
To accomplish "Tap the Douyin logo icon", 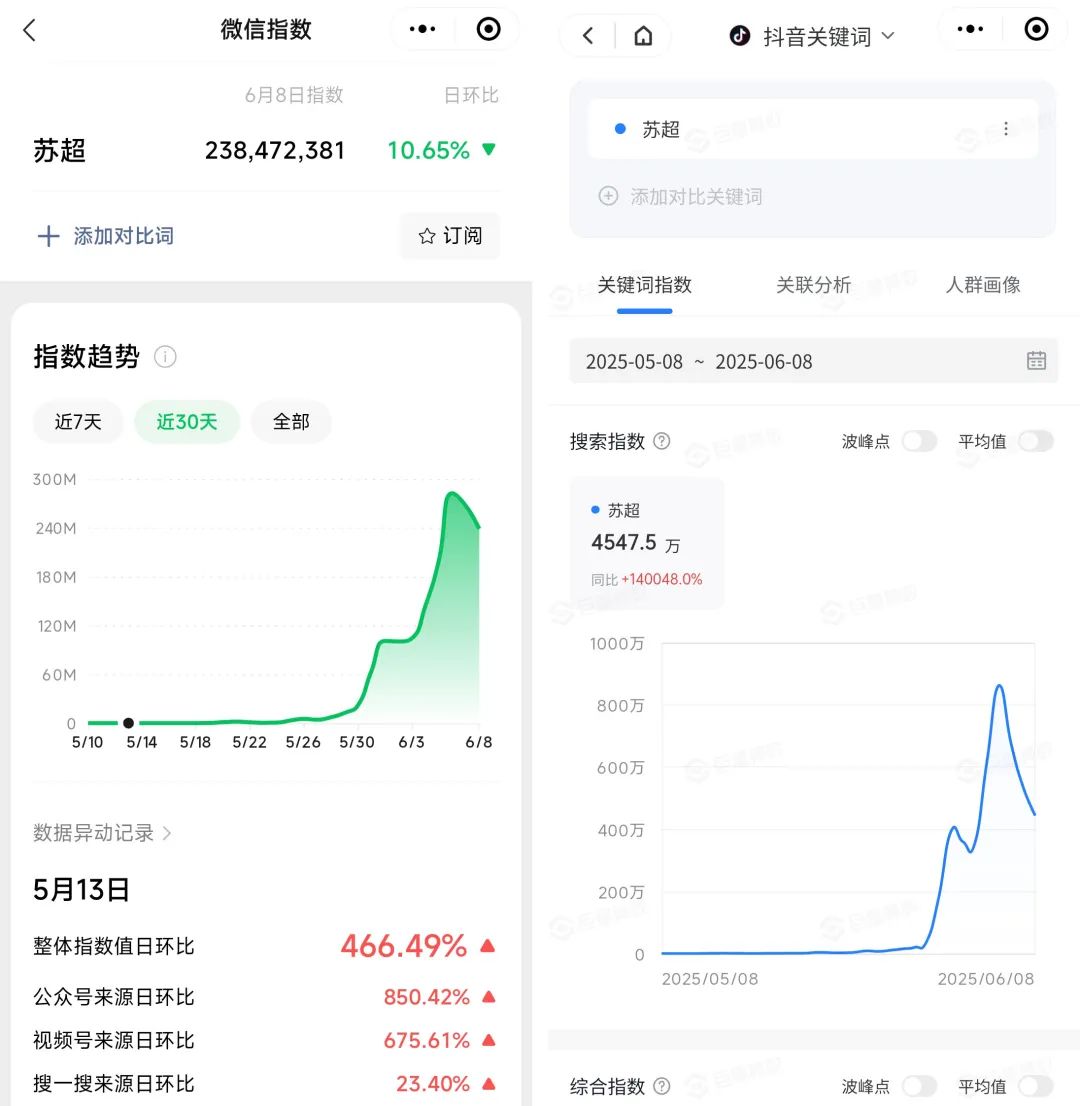I will click(739, 35).
